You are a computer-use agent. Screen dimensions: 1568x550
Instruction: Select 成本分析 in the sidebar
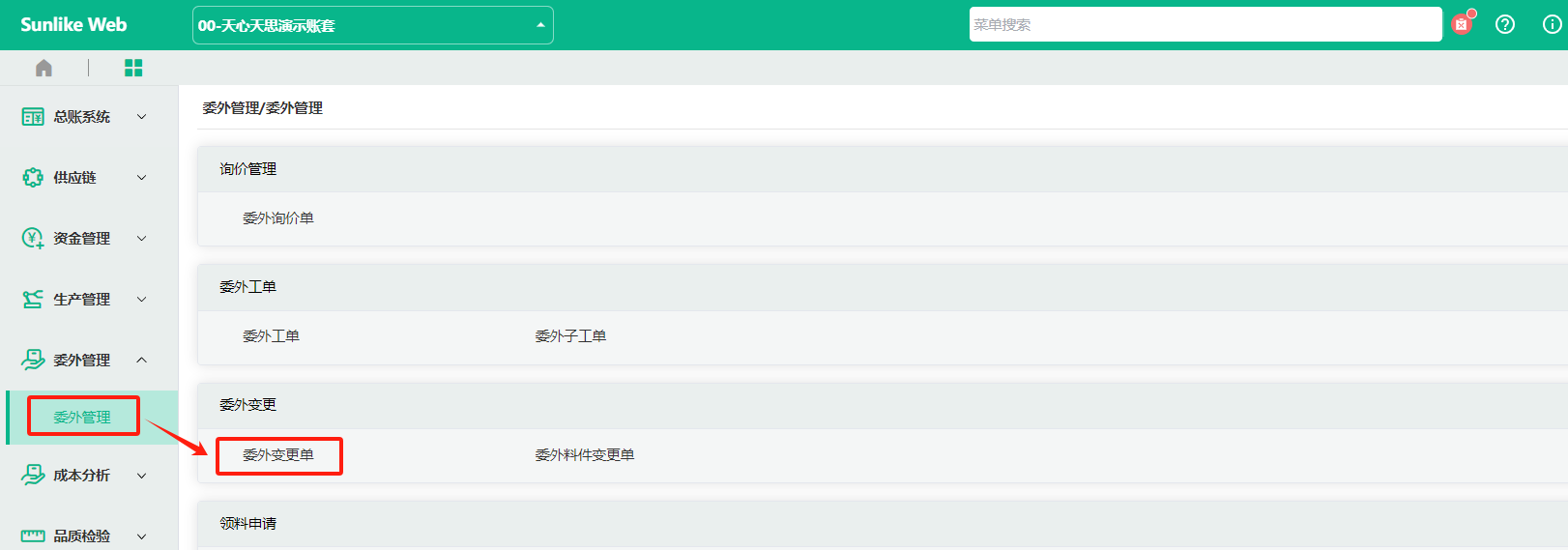82,476
